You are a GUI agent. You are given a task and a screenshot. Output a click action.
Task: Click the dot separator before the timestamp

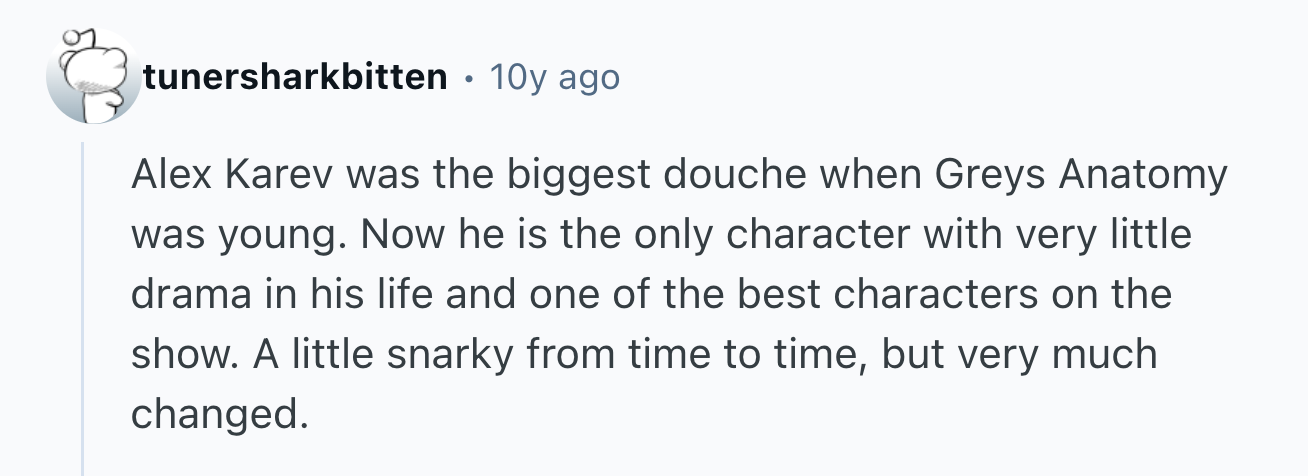(468, 77)
